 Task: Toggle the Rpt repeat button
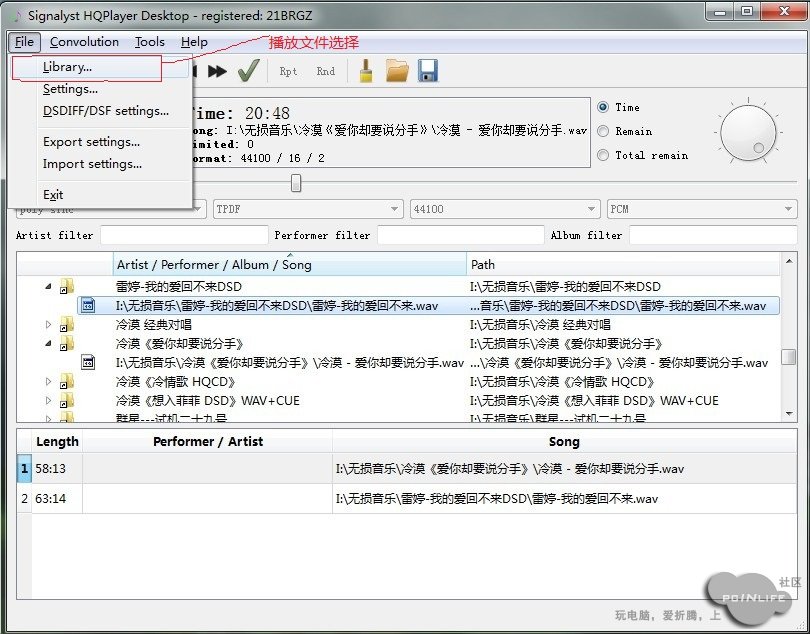[x=288, y=71]
